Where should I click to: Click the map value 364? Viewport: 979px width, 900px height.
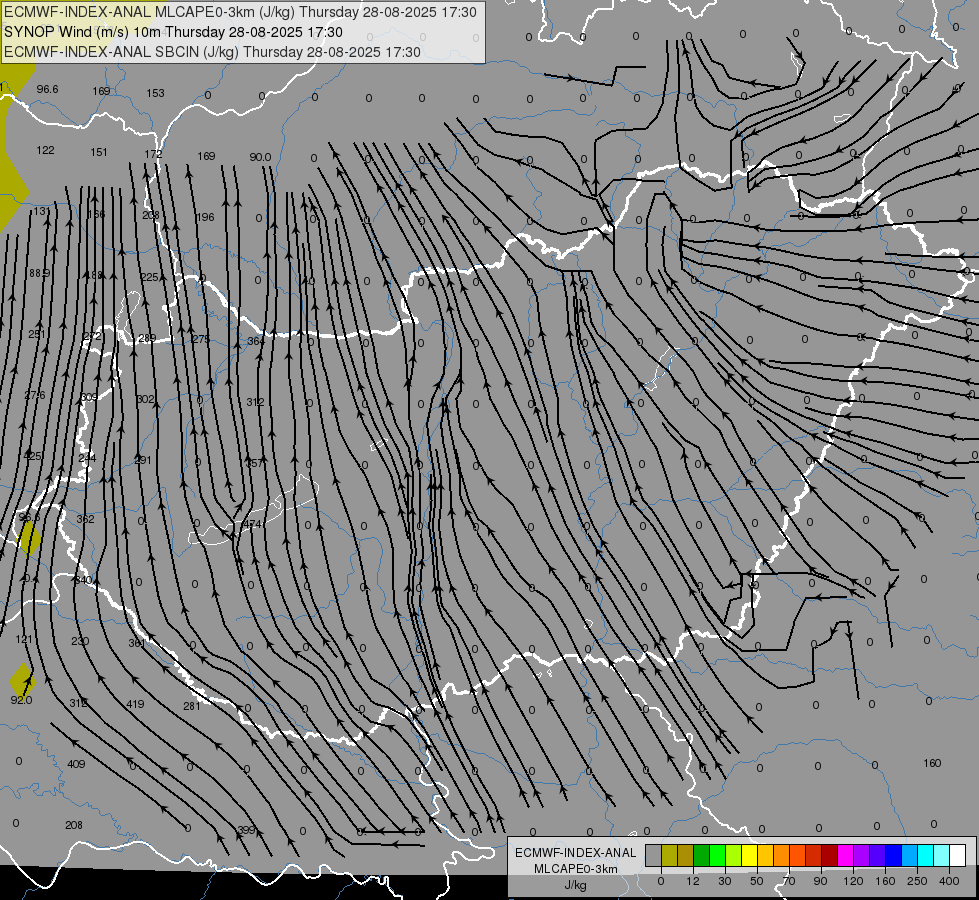(256, 341)
